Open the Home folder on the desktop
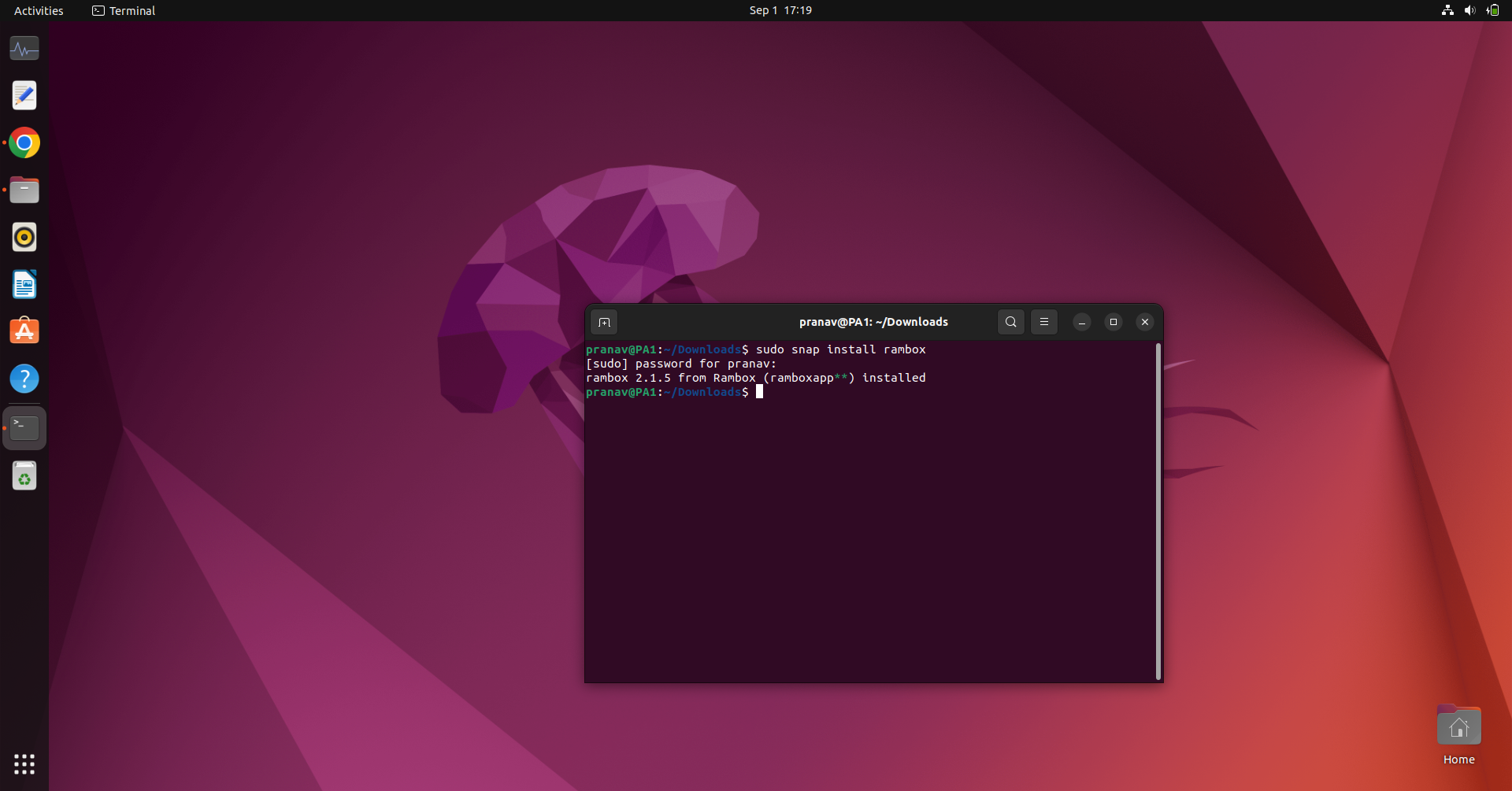The height and width of the screenshot is (791, 1512). 1458,725
